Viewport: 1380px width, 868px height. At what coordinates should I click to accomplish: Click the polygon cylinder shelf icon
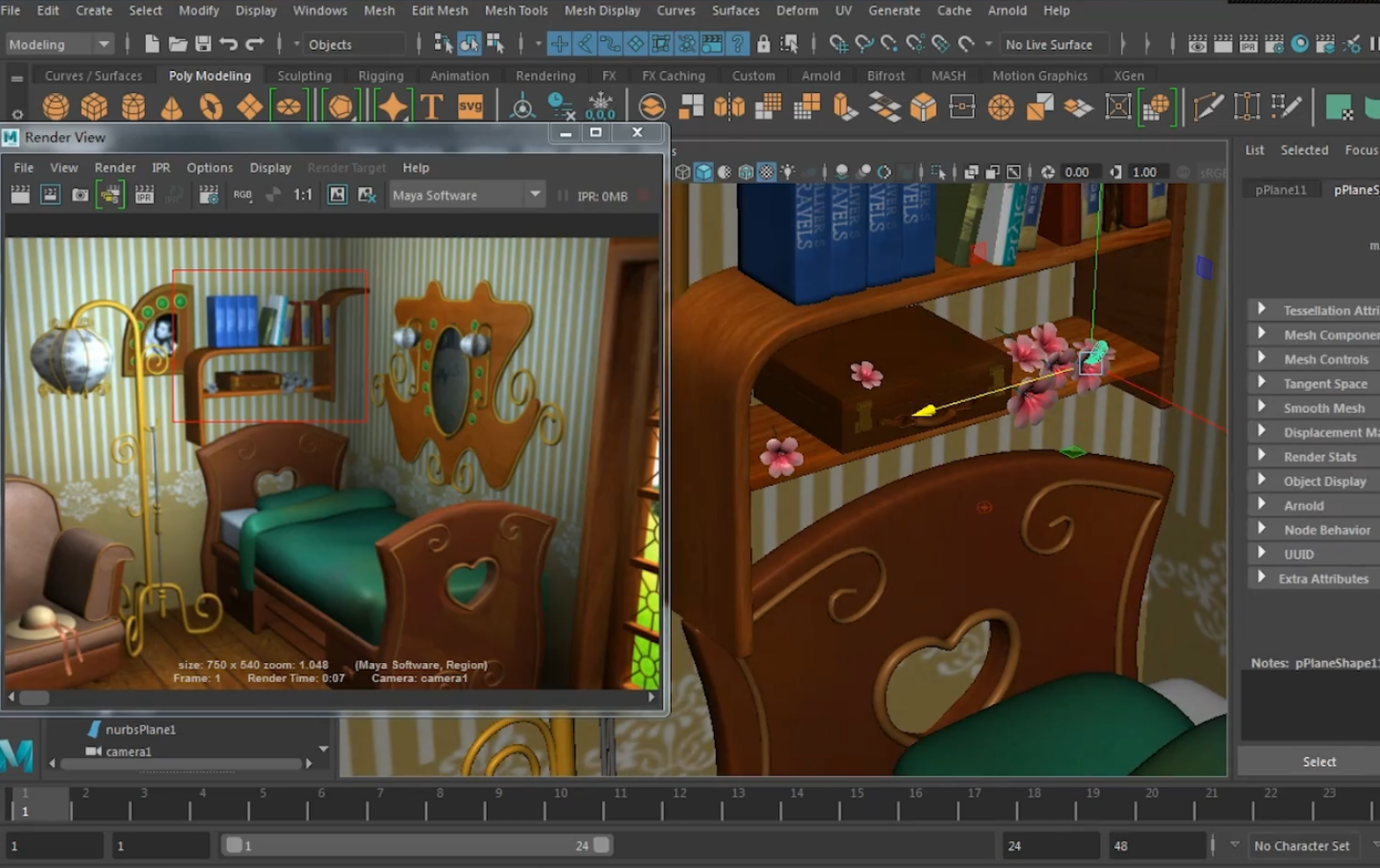point(133,106)
